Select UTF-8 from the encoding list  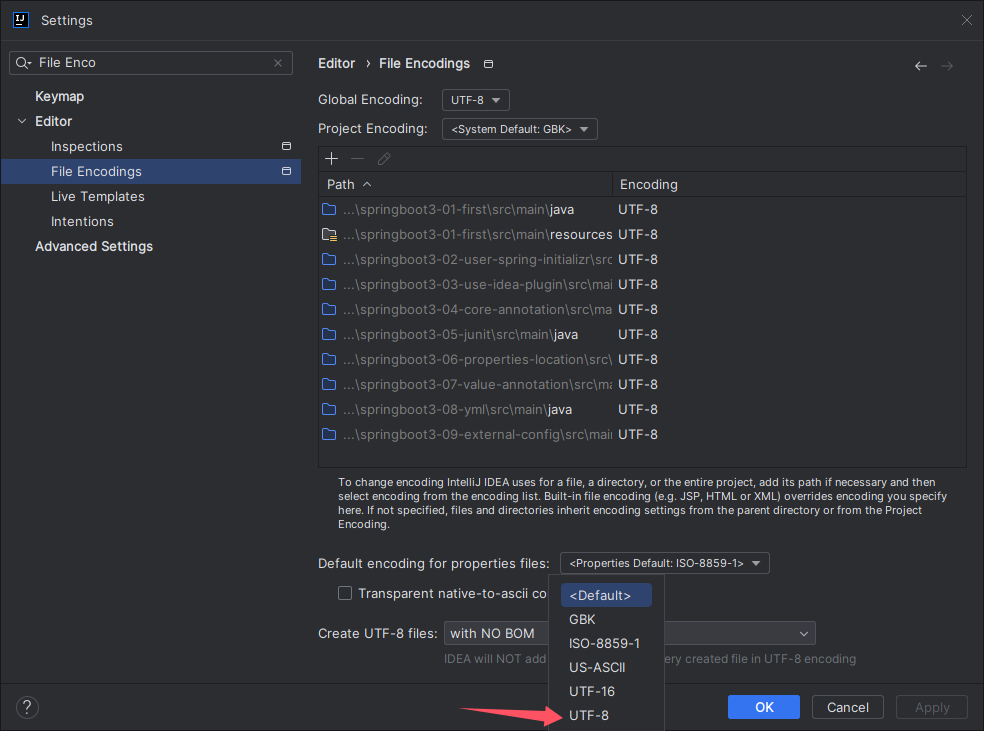point(588,715)
